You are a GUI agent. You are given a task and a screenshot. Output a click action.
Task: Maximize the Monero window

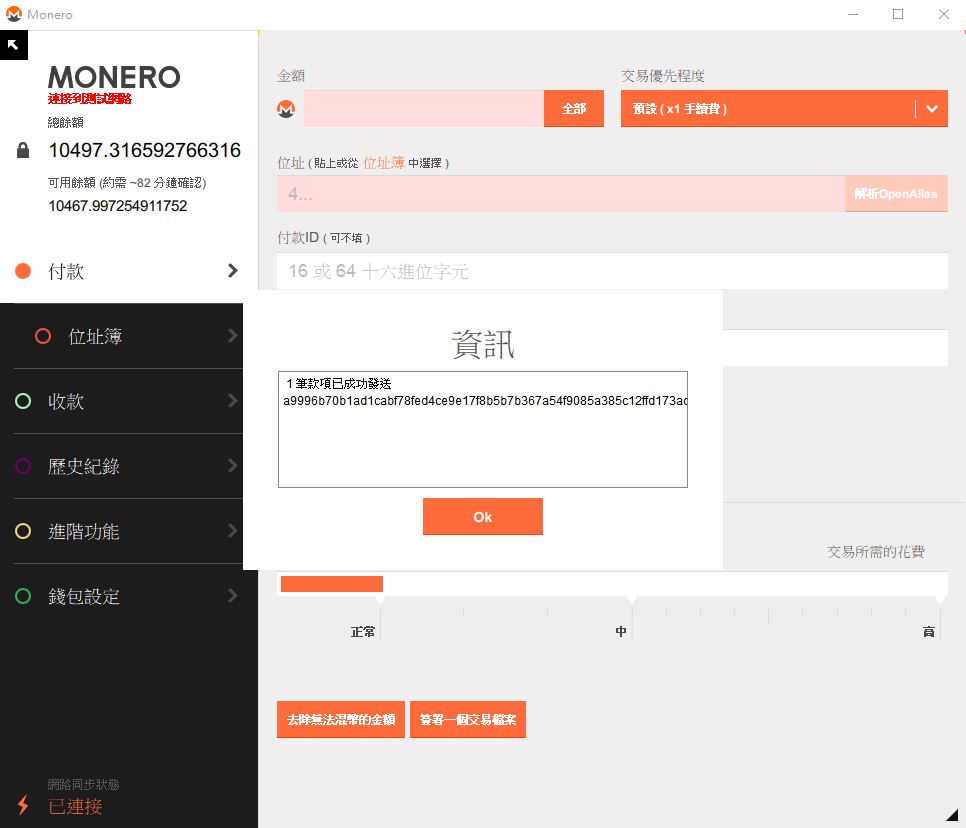click(x=898, y=14)
